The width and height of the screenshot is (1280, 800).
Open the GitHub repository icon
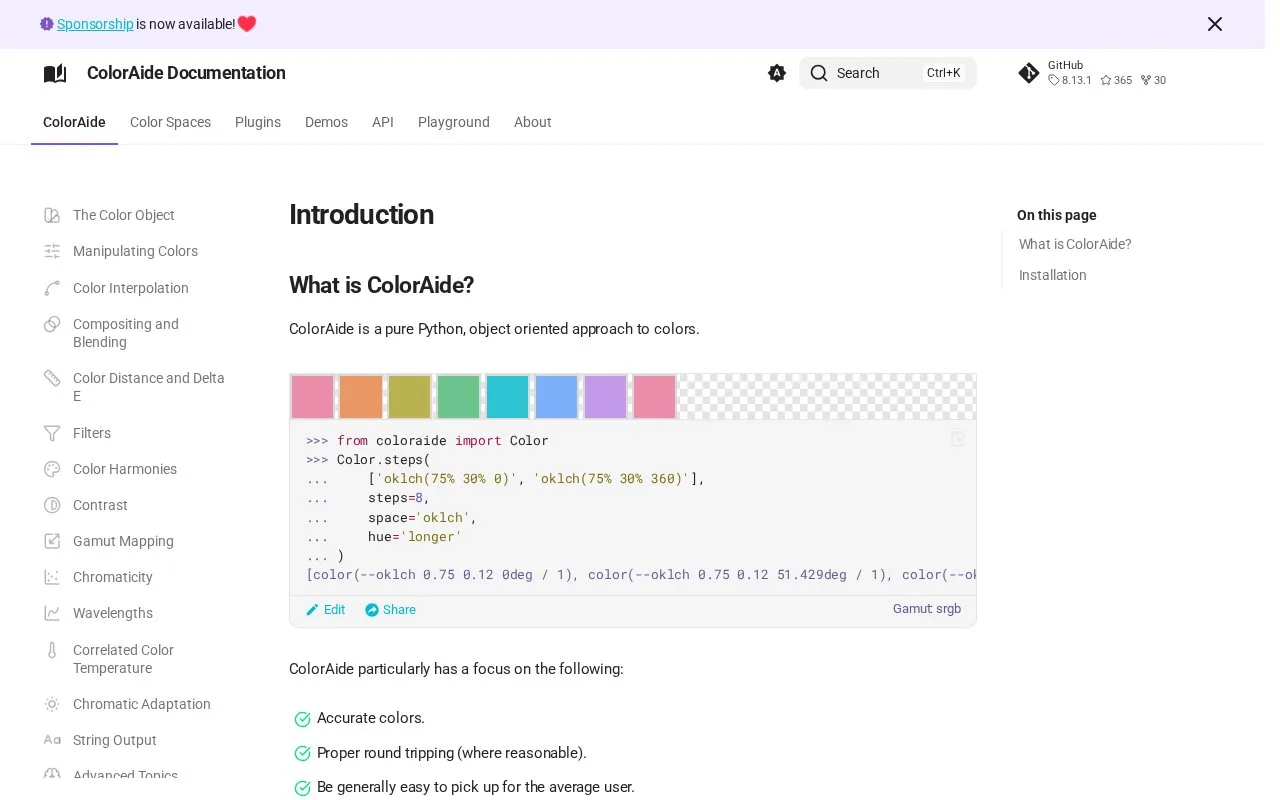1029,73
